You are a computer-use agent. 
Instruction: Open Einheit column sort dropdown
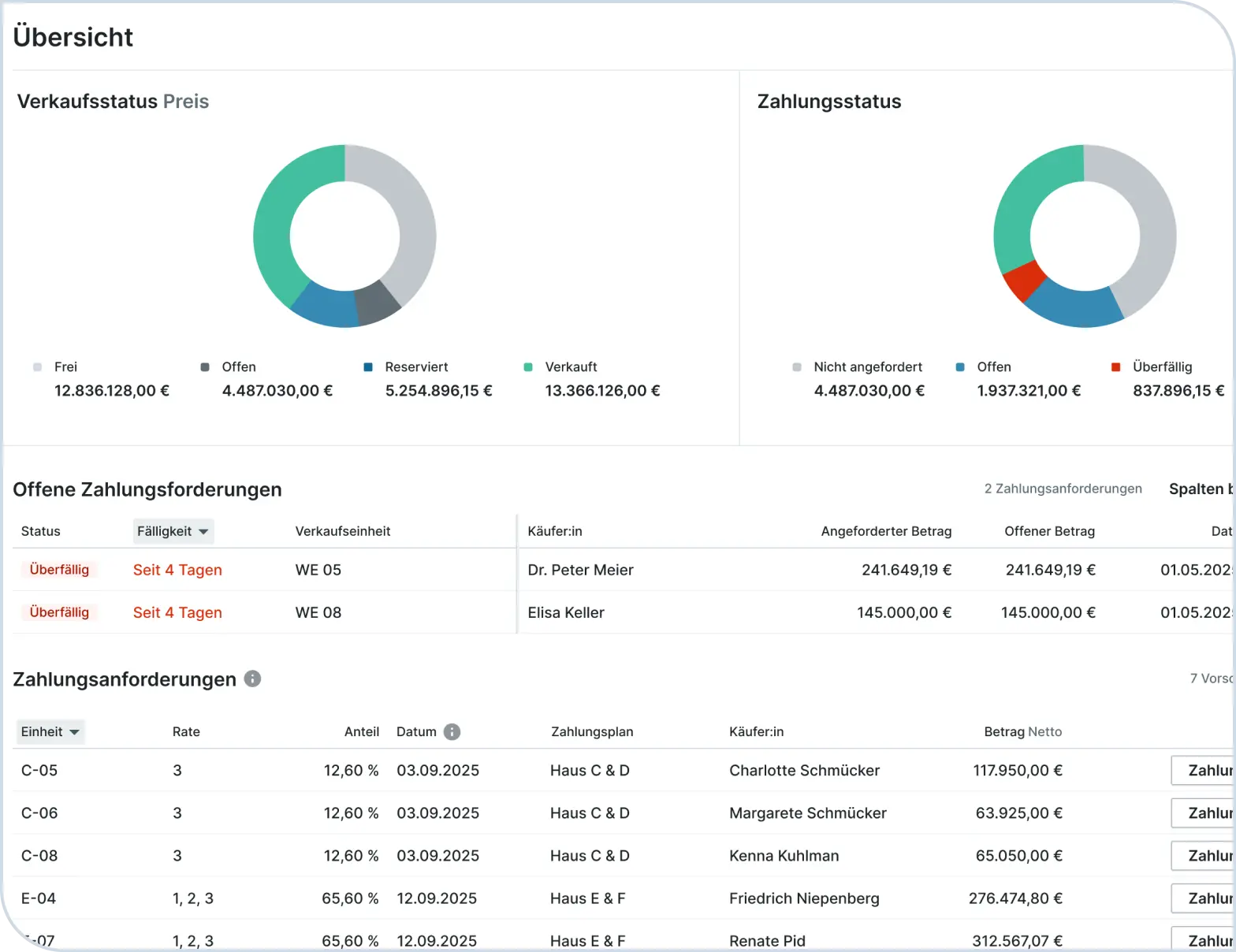(50, 732)
